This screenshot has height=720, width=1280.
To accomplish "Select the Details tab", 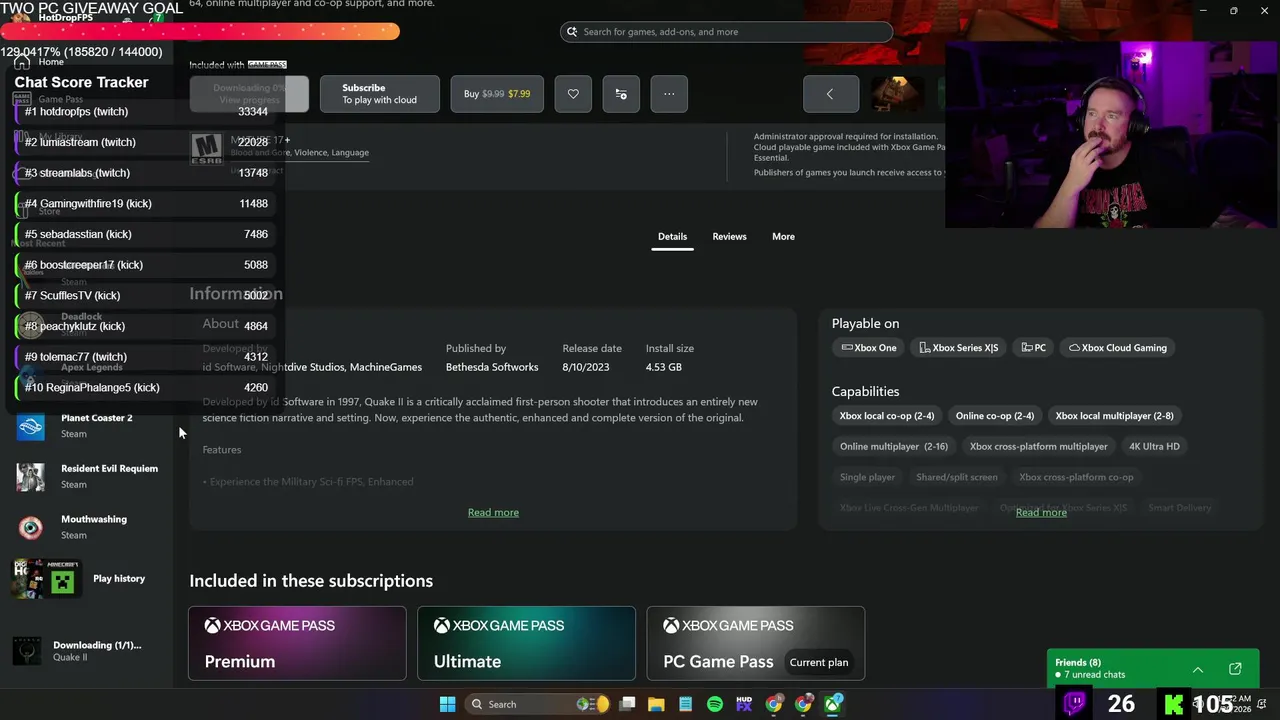I will click(x=672, y=236).
